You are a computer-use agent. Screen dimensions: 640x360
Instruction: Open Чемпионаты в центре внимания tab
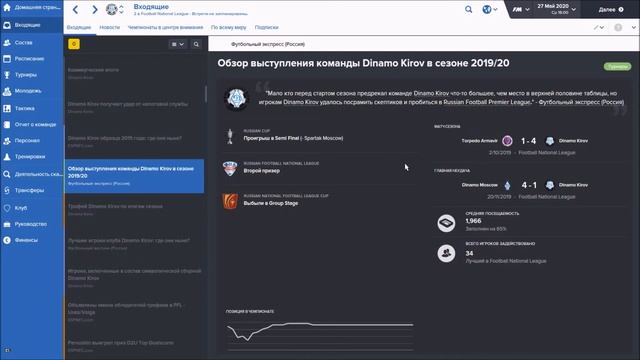[165, 27]
